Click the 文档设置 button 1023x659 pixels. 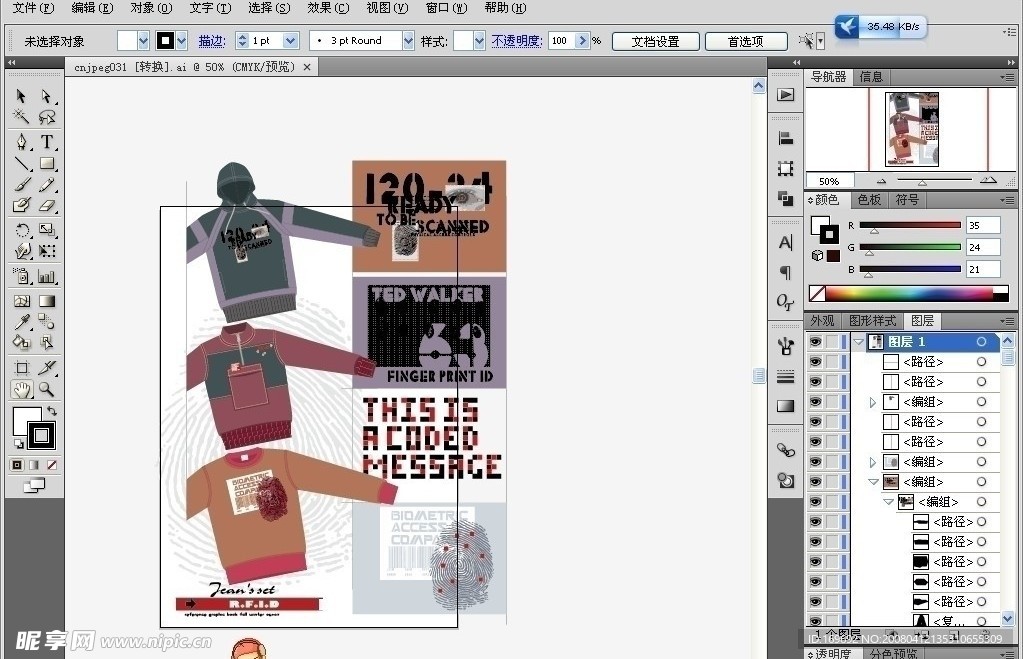click(x=656, y=42)
